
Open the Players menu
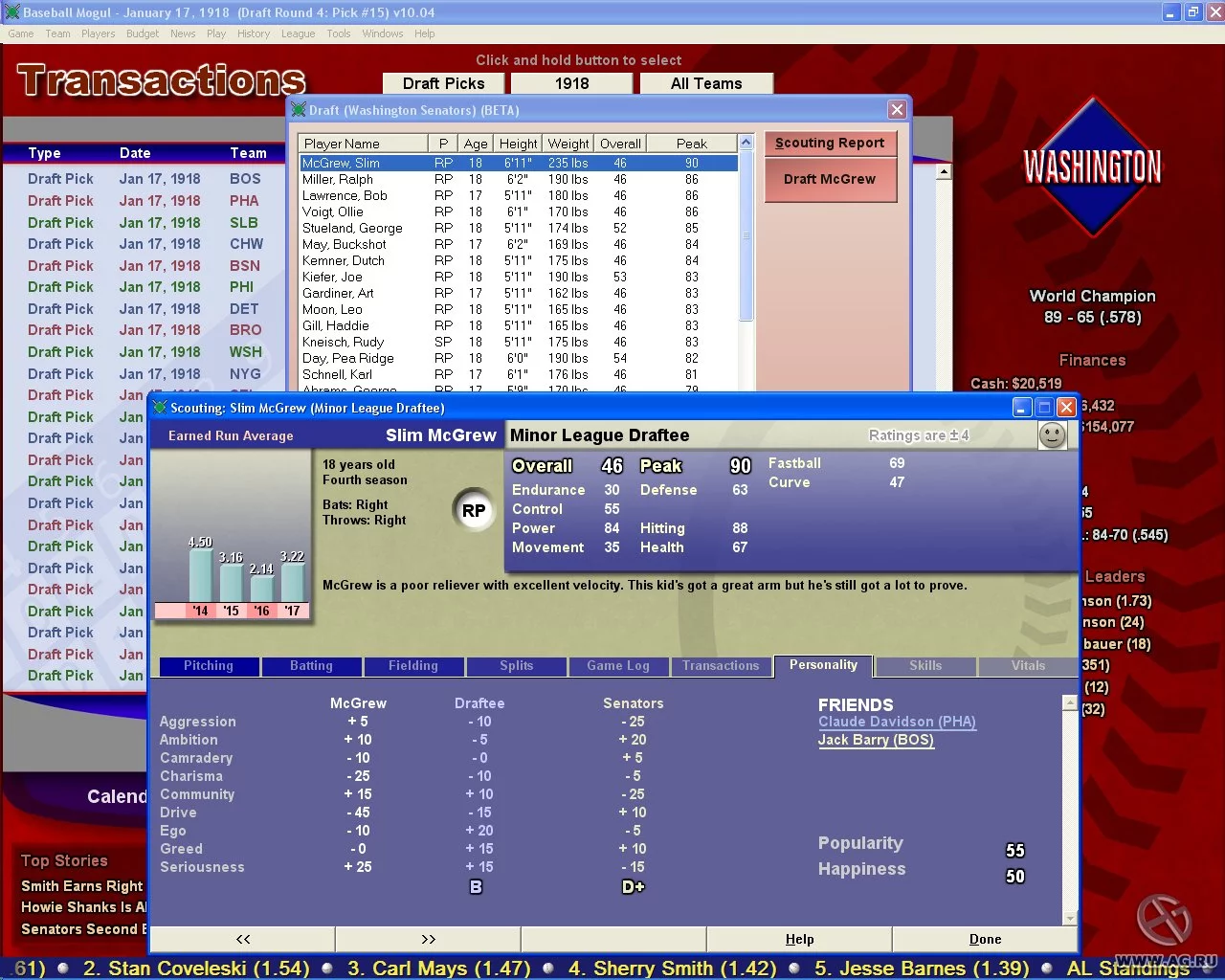pyautogui.click(x=98, y=33)
